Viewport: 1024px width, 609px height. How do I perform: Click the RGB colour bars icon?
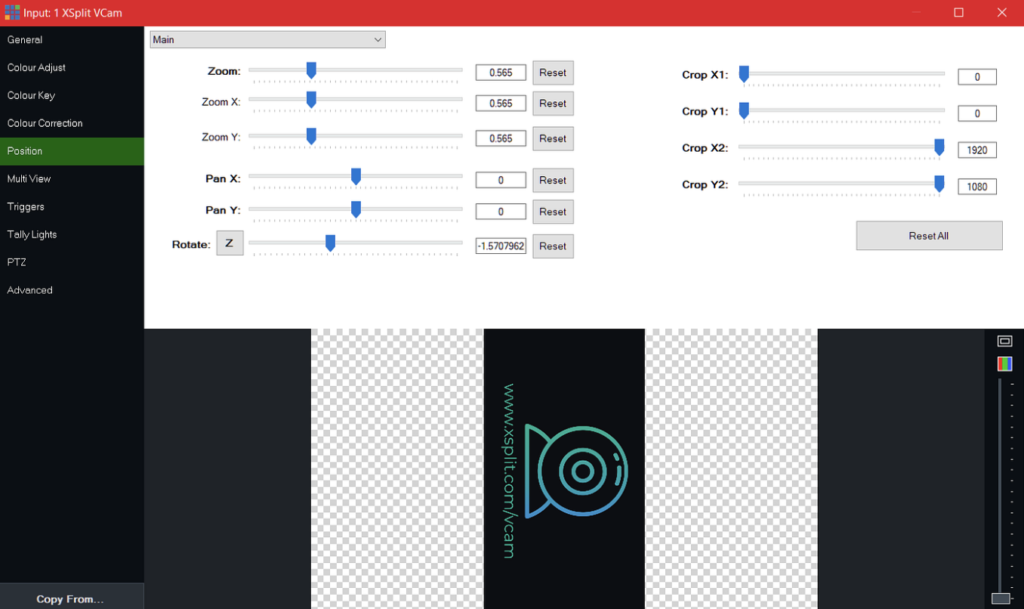pyautogui.click(x=1004, y=364)
